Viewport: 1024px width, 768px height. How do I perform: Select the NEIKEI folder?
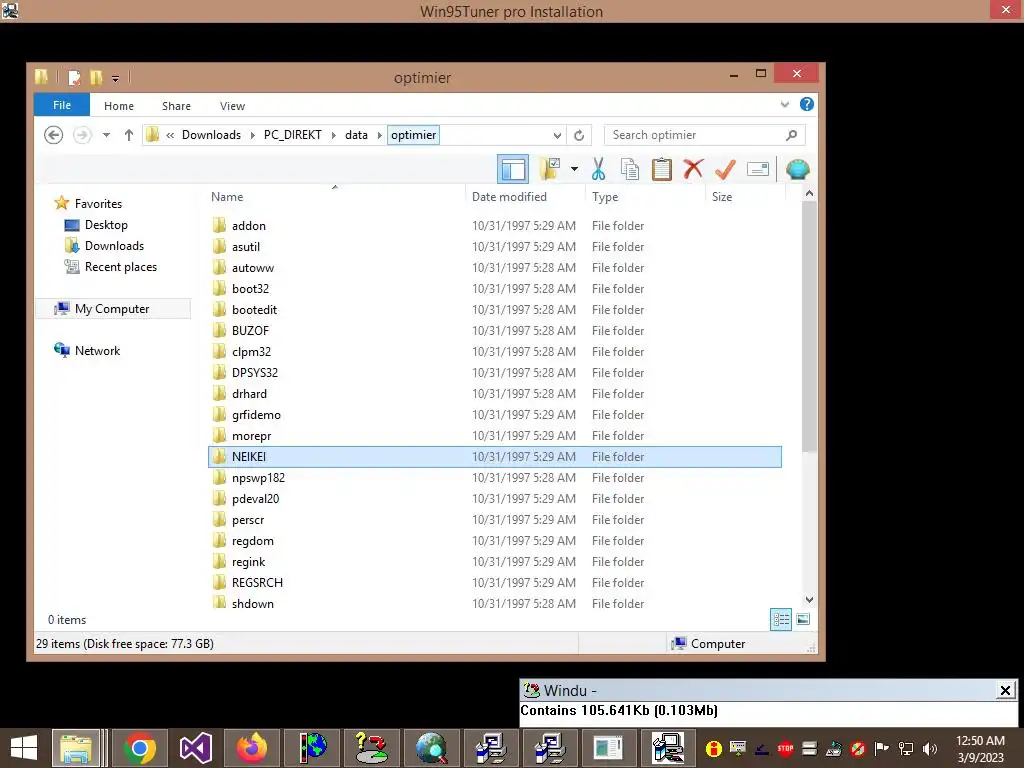pos(494,457)
